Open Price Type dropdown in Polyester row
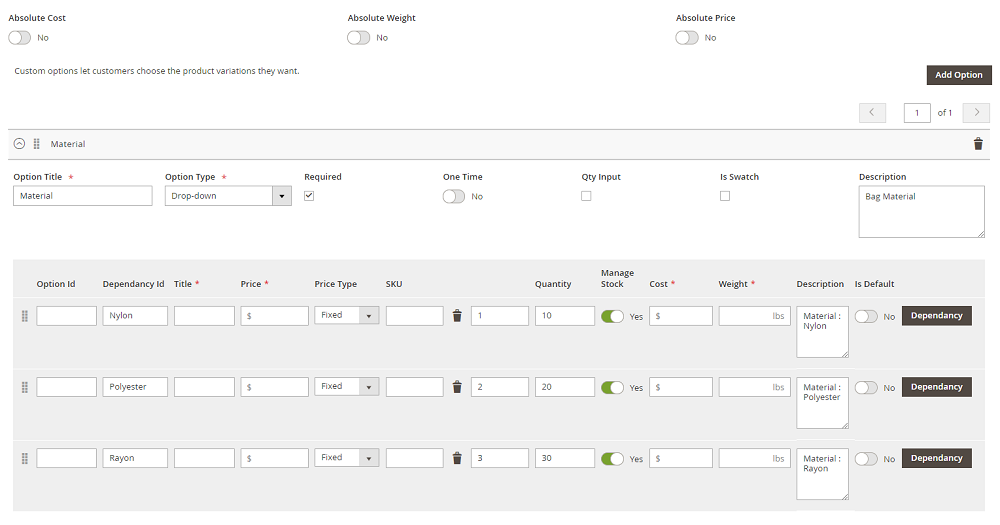 pos(346,387)
